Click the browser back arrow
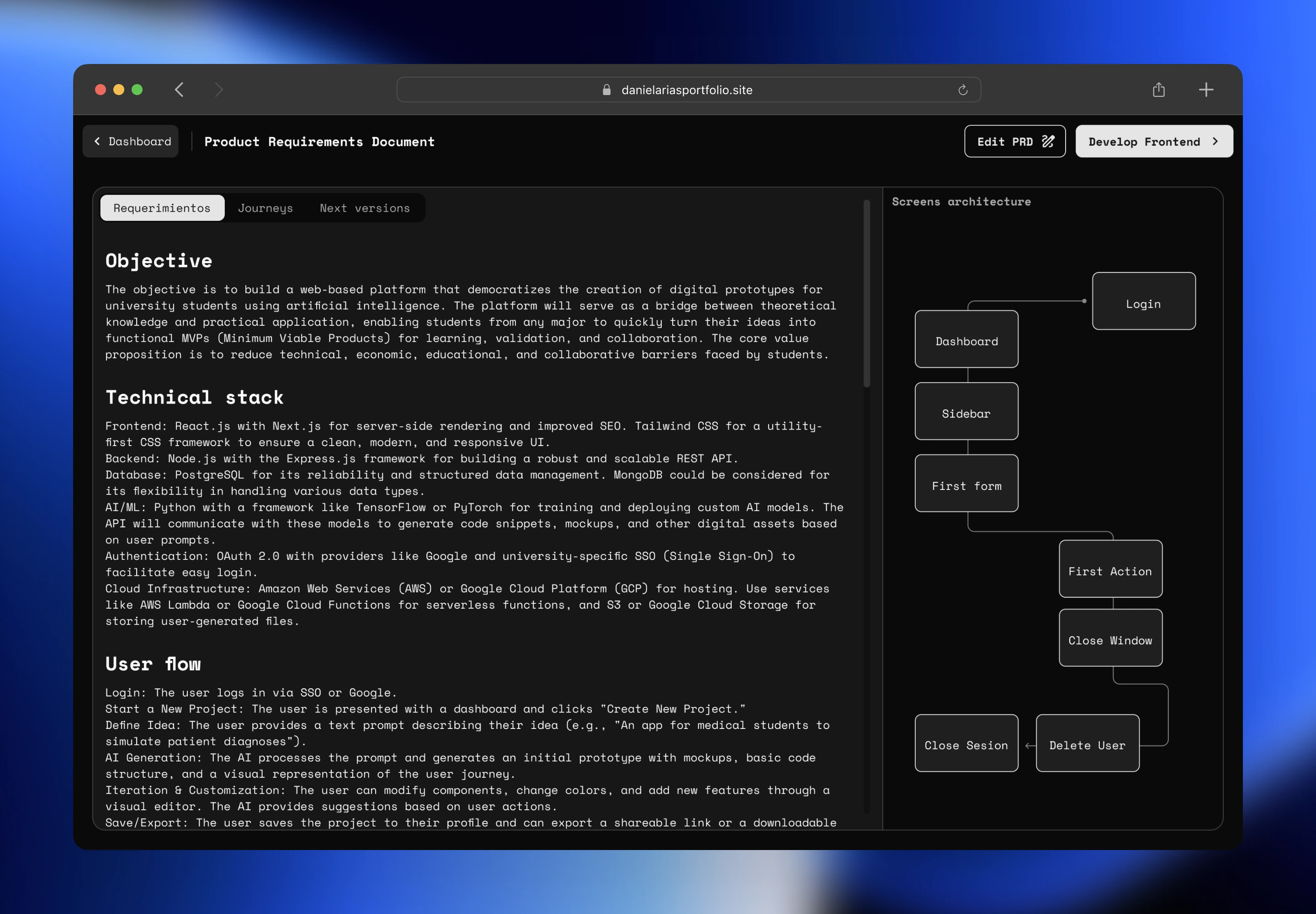This screenshot has width=1316, height=914. (179, 89)
